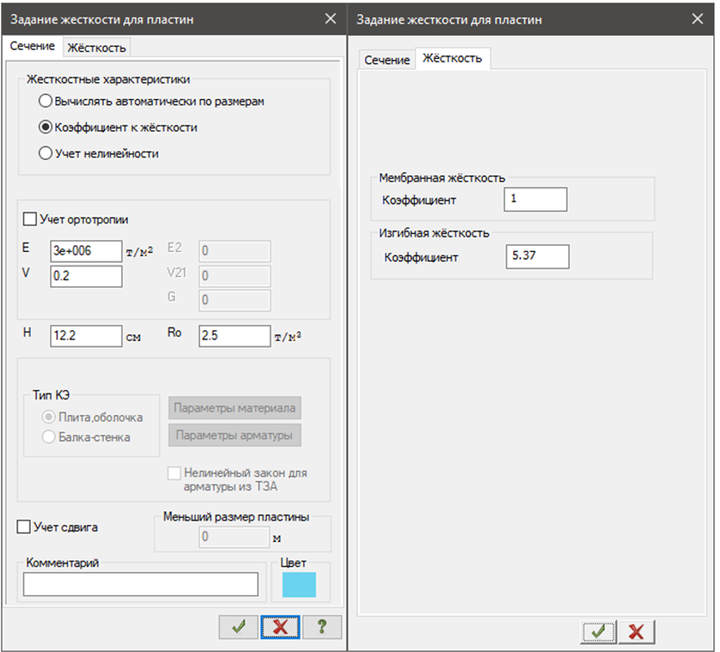Toggle the "Учет сдвига" checkbox

[x=25, y=526]
